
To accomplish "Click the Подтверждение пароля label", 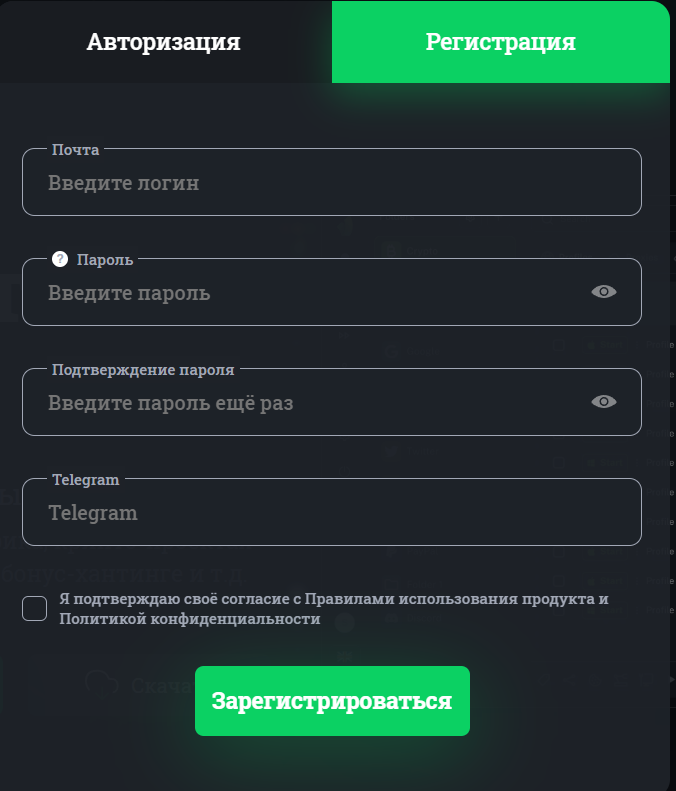I will 143,370.
